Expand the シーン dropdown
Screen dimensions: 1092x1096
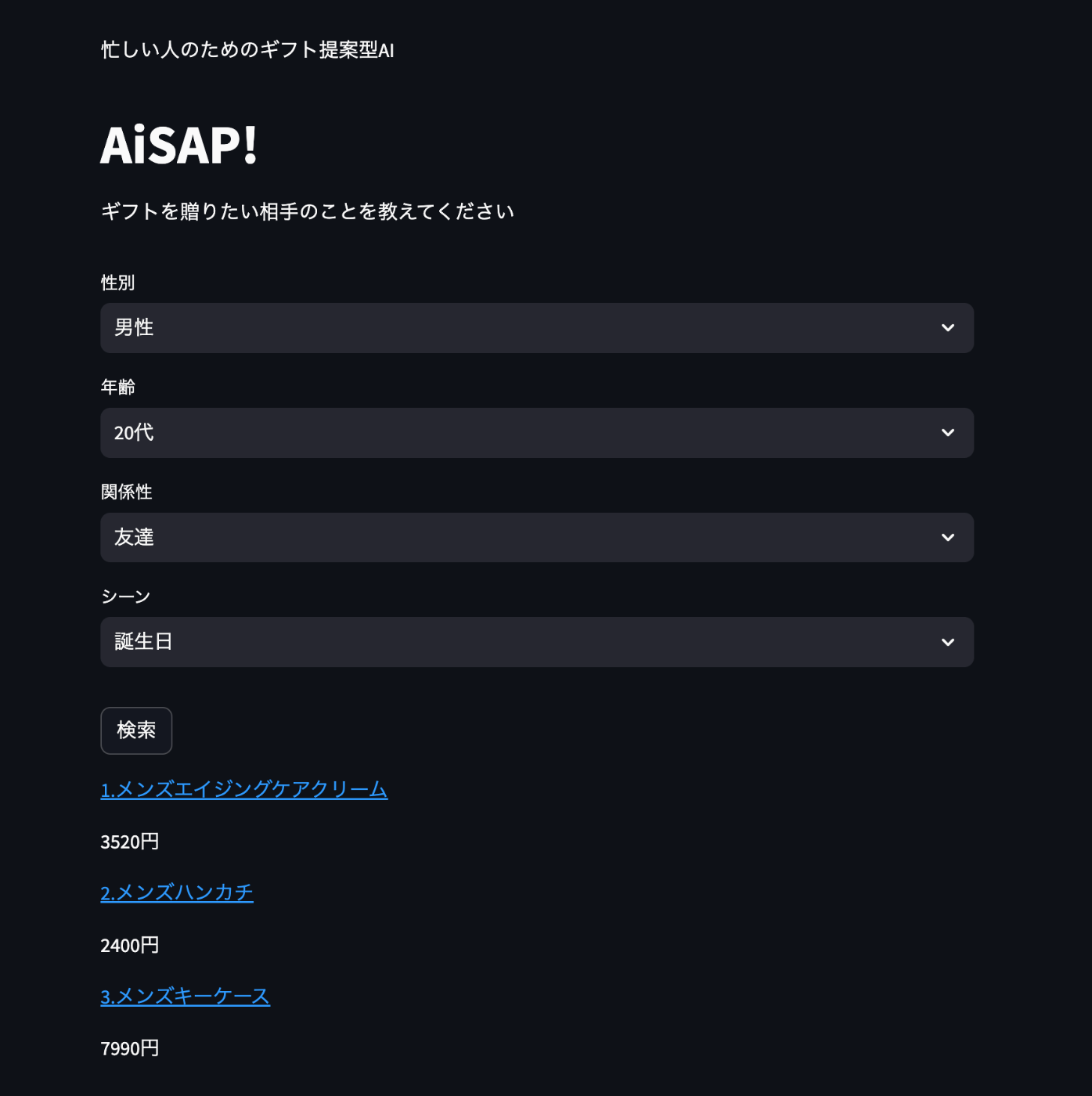tap(536, 642)
